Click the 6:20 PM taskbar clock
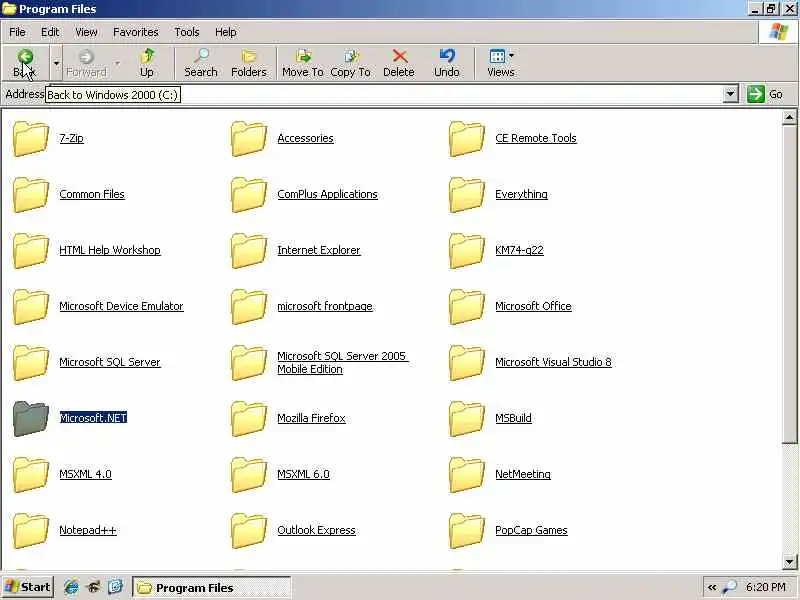Screen dimensions: 800x600 [765, 587]
